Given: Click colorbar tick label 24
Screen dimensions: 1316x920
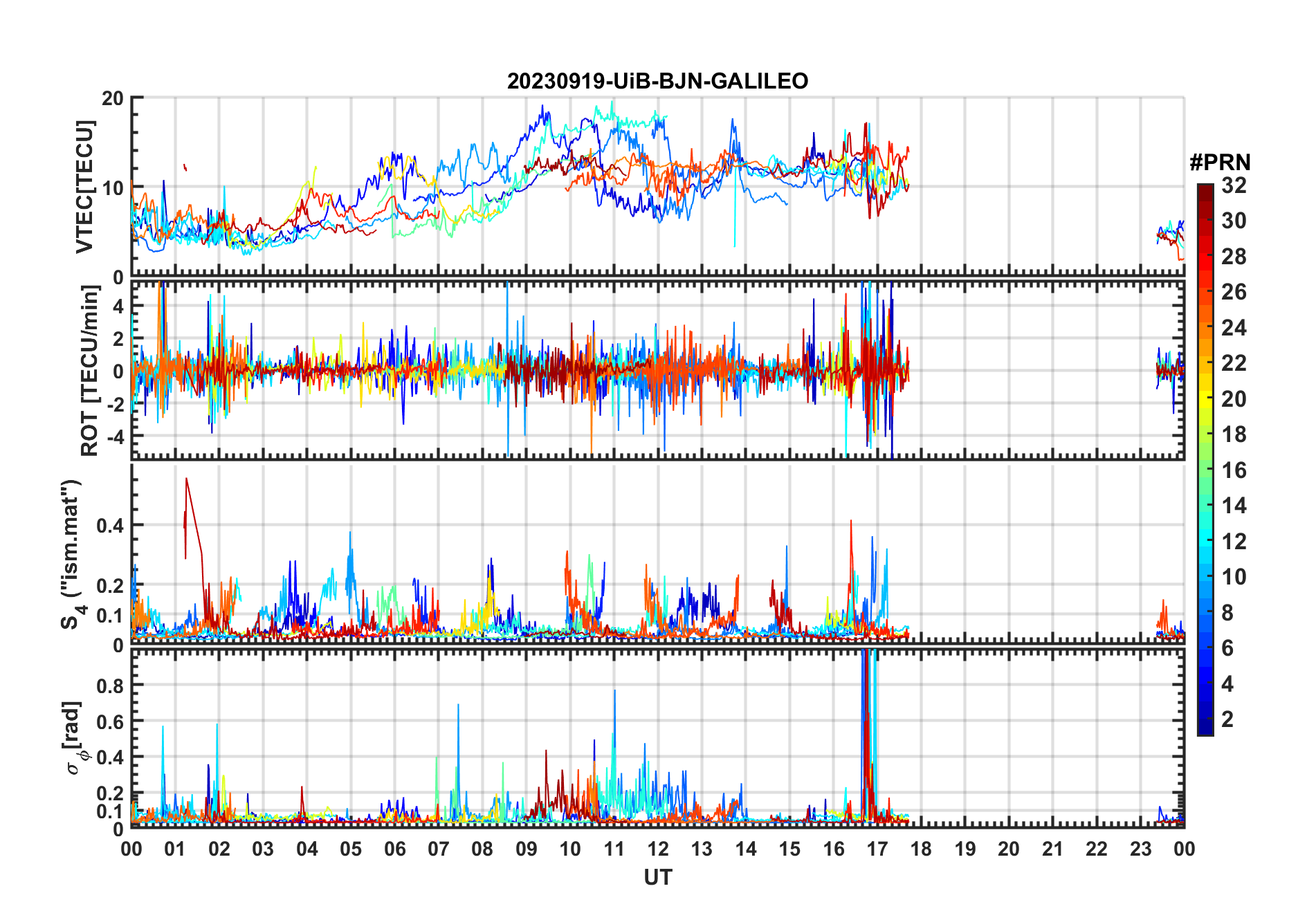Looking at the screenshot, I should [1234, 327].
